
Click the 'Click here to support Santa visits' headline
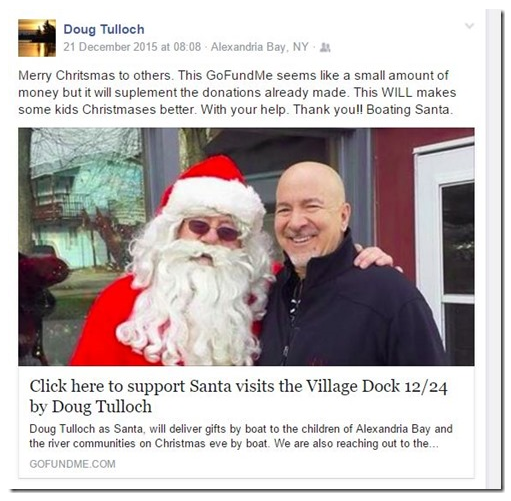(x=238, y=387)
